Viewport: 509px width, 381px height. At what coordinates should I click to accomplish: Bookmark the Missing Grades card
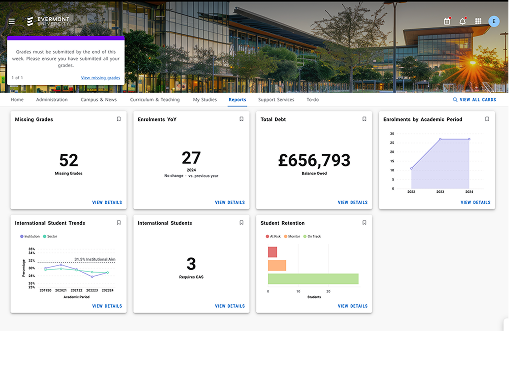pyautogui.click(x=119, y=119)
